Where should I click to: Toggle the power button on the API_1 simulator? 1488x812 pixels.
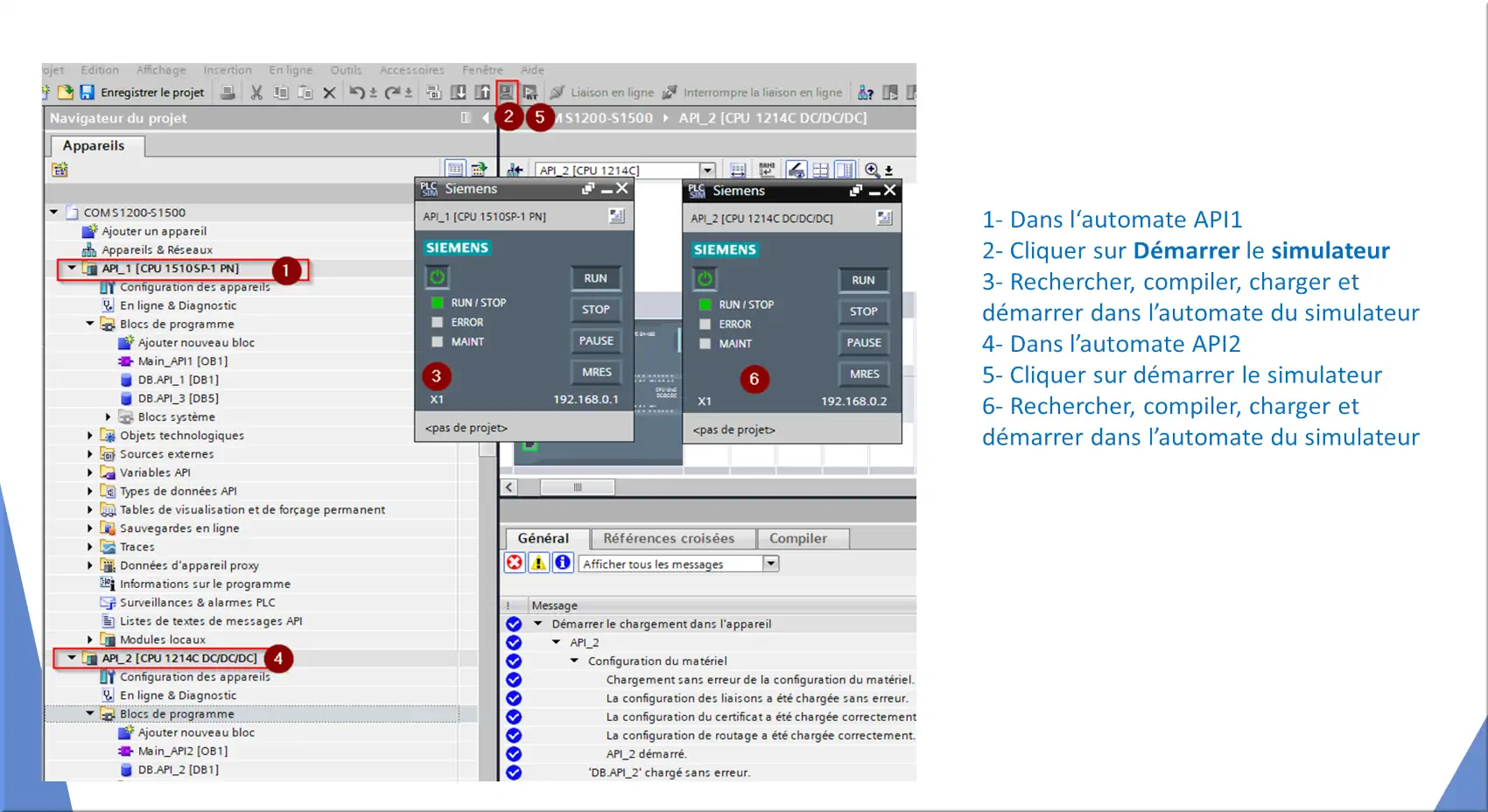coord(437,278)
